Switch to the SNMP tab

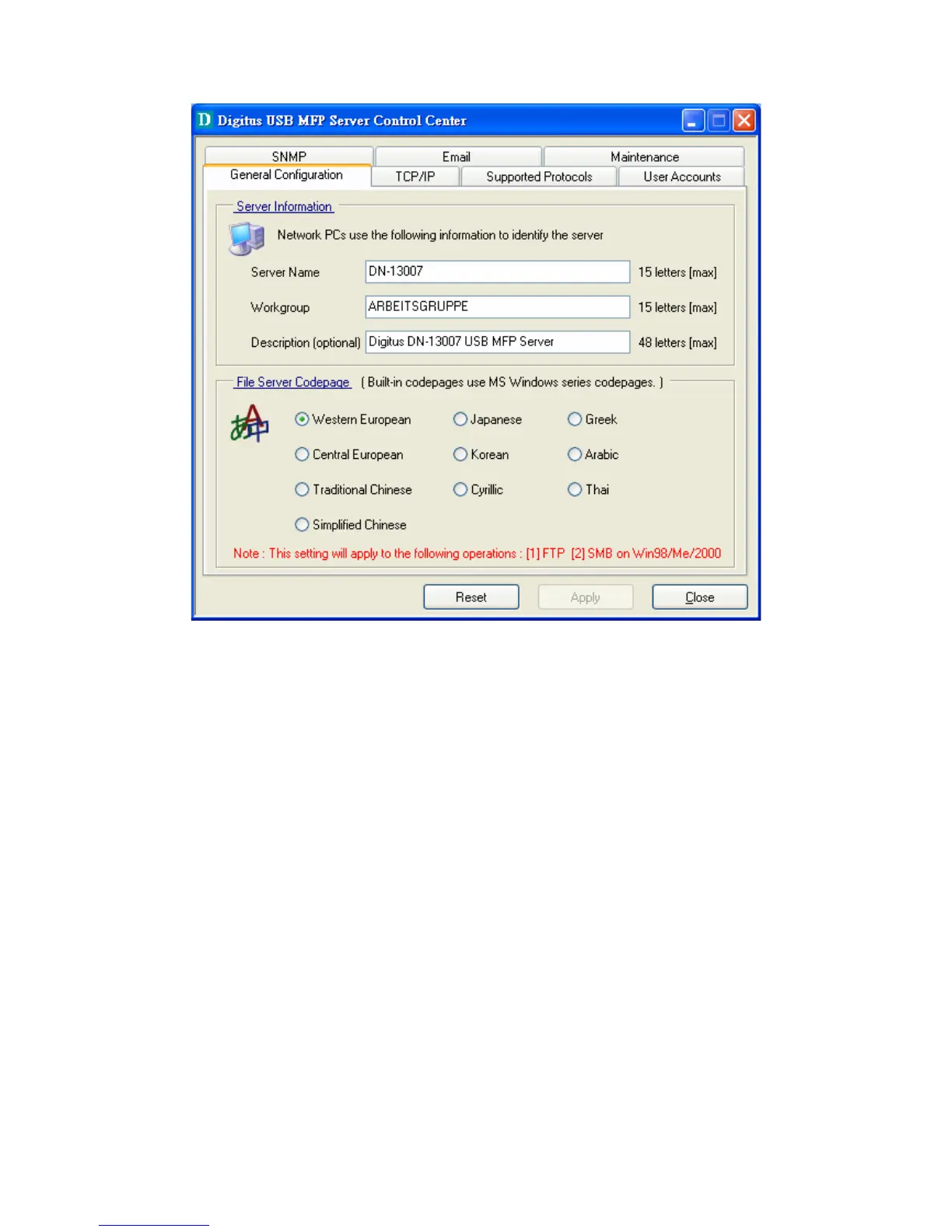pos(289,156)
